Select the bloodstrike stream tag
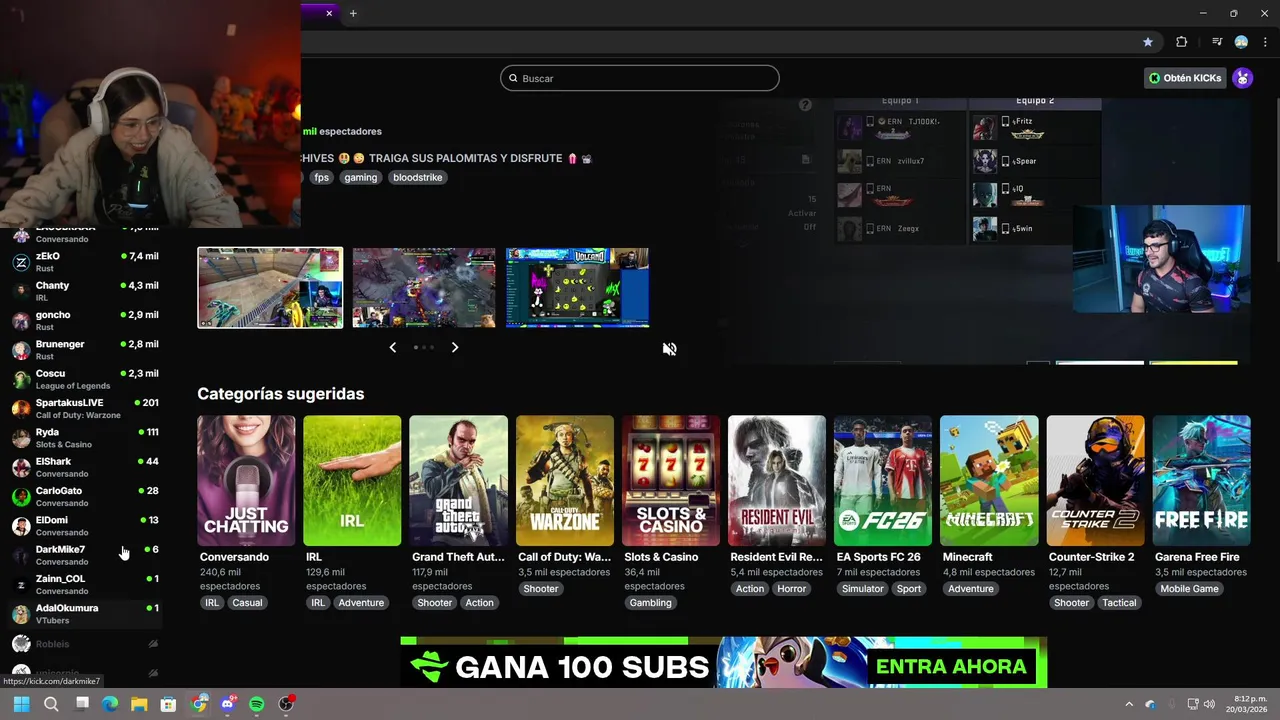 pos(418,177)
